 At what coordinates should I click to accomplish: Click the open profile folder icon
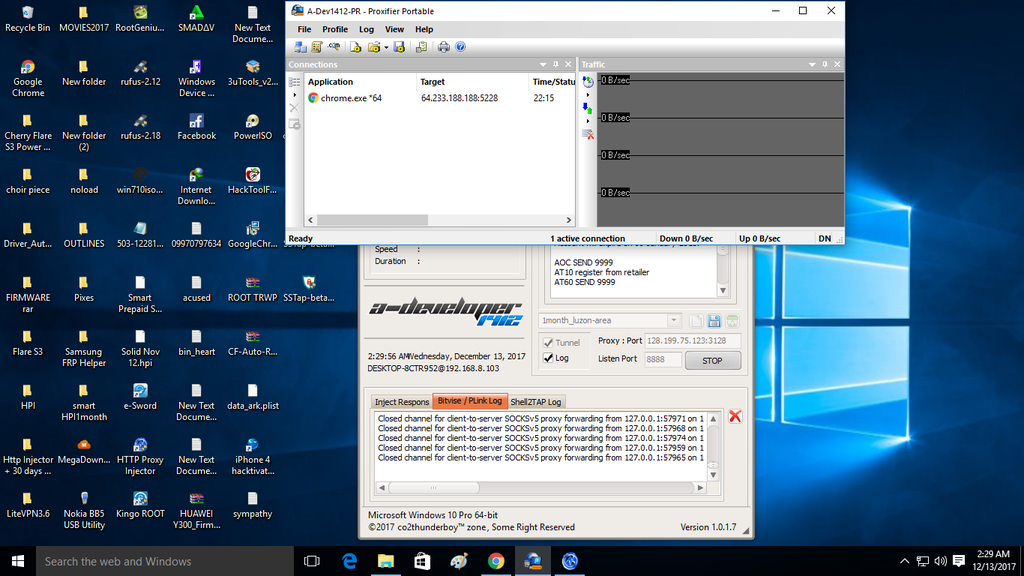coord(374,47)
